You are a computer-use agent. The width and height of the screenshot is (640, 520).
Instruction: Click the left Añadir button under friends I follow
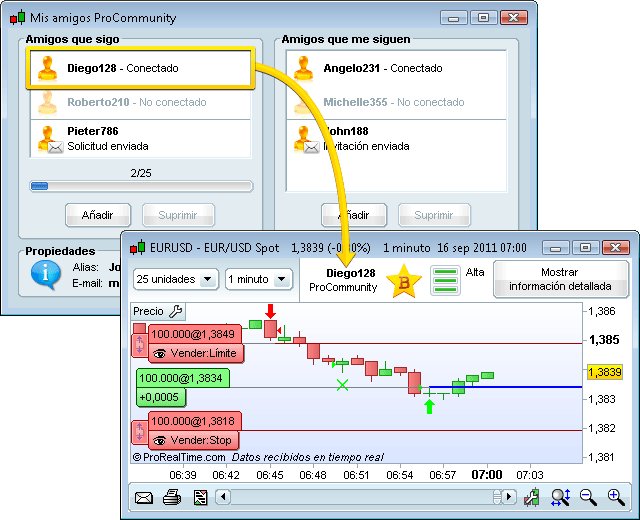pos(97,215)
